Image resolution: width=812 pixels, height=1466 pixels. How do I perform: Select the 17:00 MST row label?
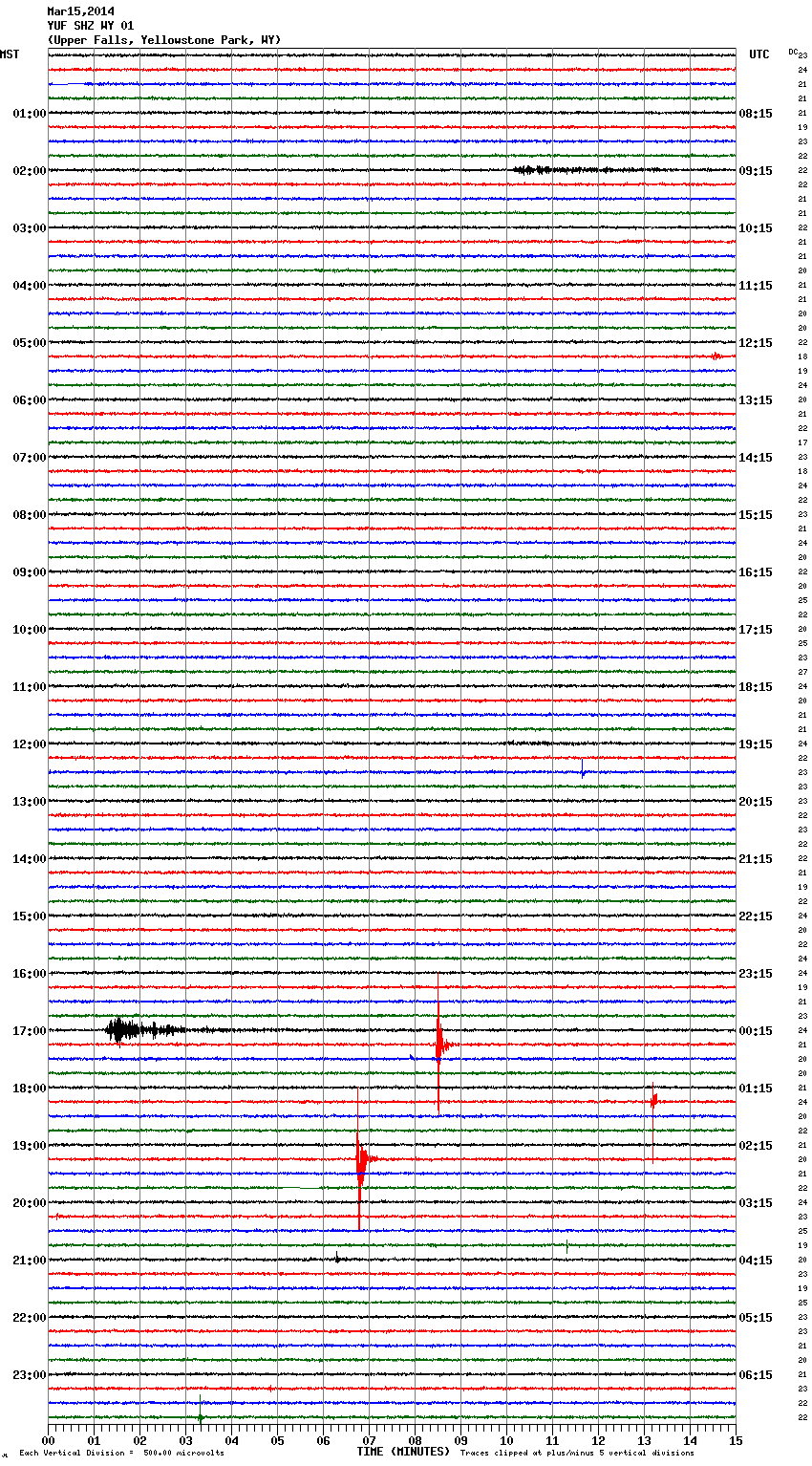point(30,1031)
